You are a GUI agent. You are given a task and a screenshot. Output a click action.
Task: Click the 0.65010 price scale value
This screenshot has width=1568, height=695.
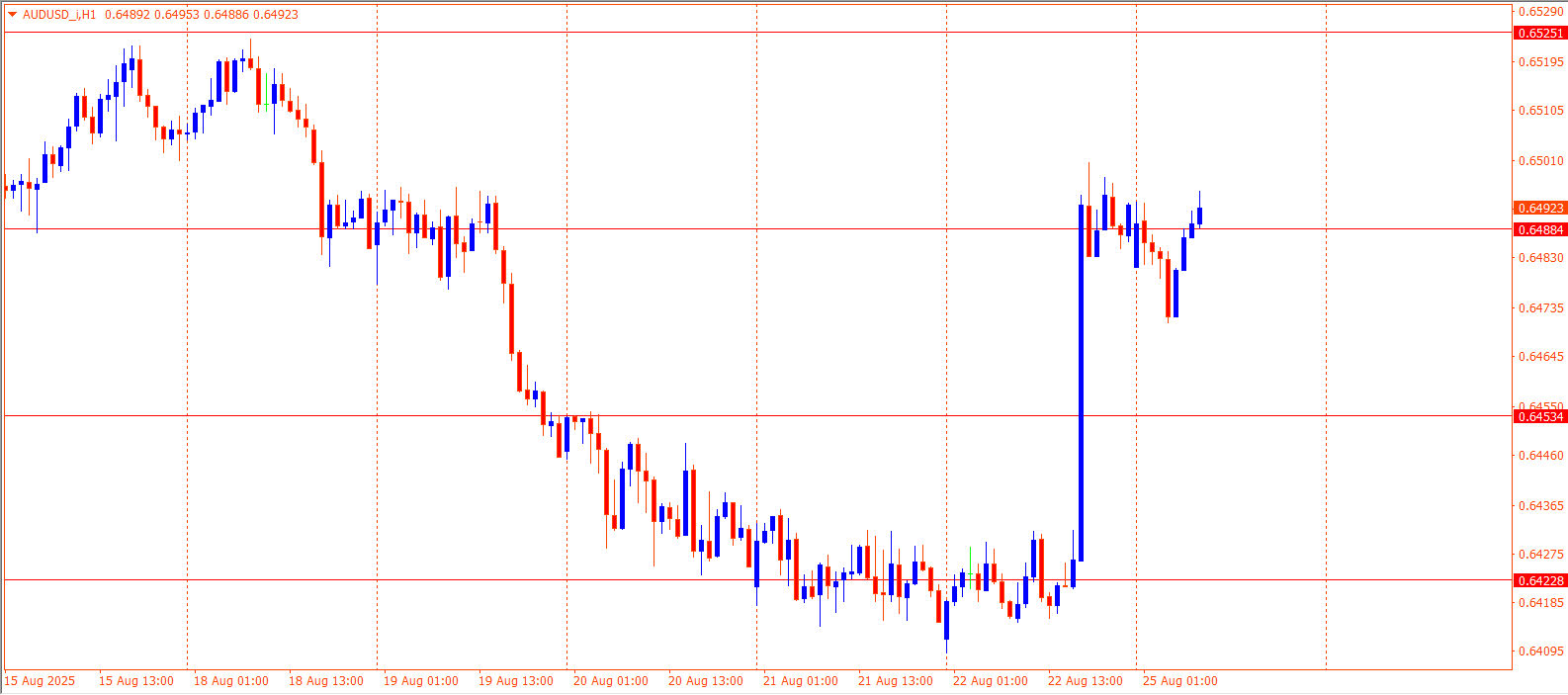1540,160
